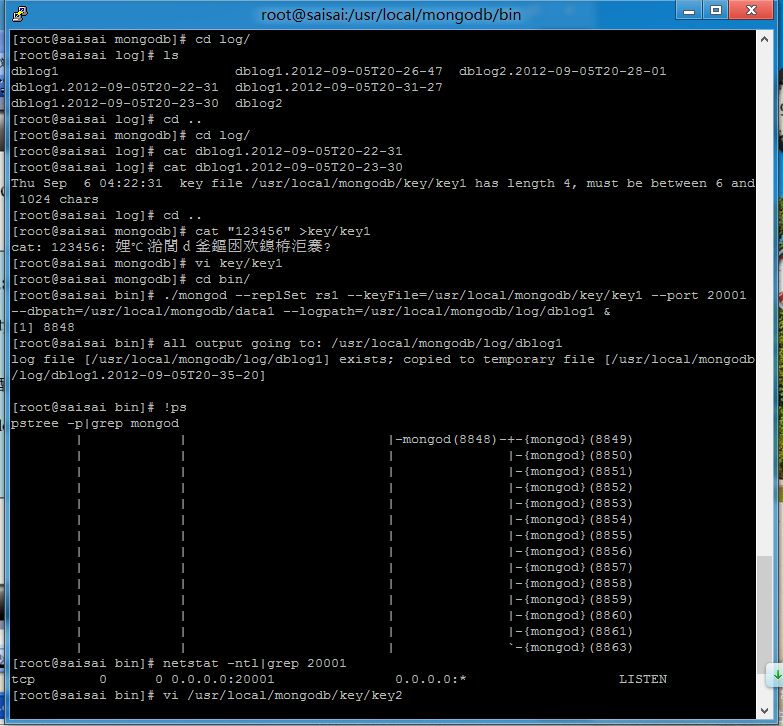Click the '{mongod}(8855)' thread entry
783x726 pixels.
point(579,535)
